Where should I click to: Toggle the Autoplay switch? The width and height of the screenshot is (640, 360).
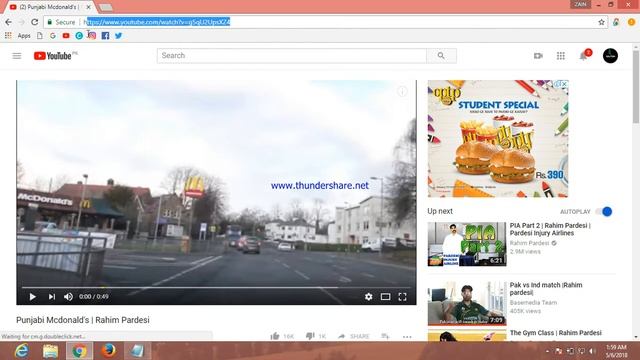[x=604, y=211]
